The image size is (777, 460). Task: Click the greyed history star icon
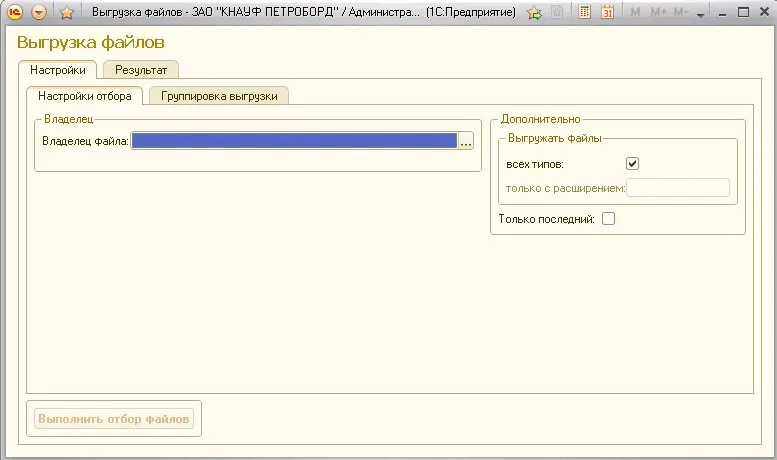click(x=557, y=12)
